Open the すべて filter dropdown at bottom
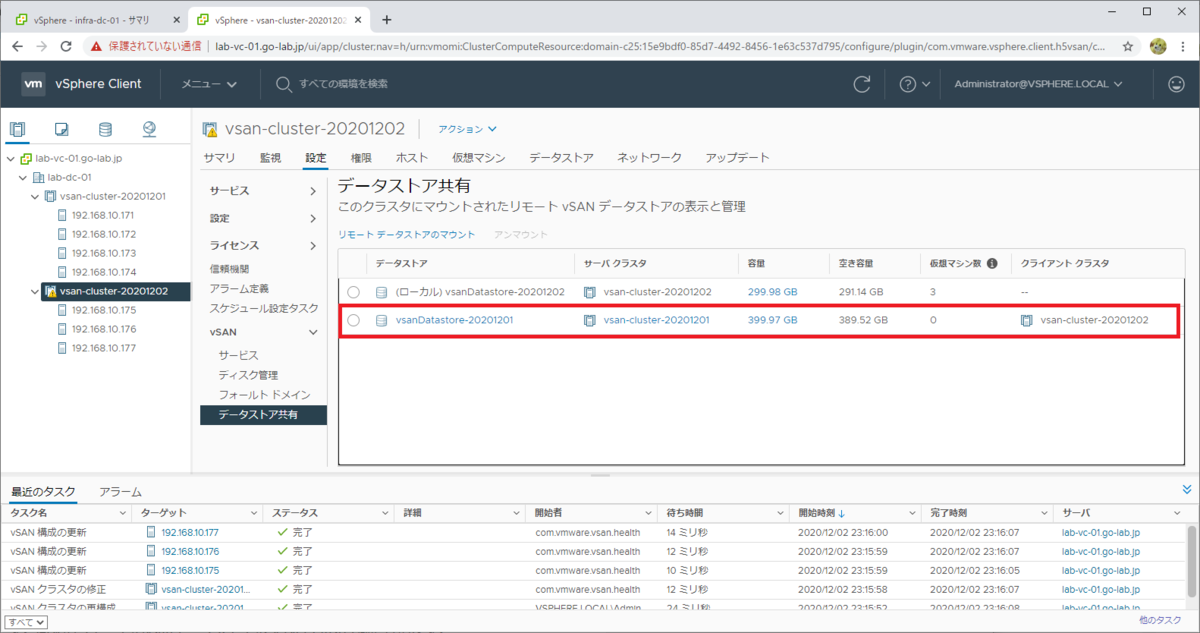Screen dimensions: 1200x633 (x=26, y=622)
